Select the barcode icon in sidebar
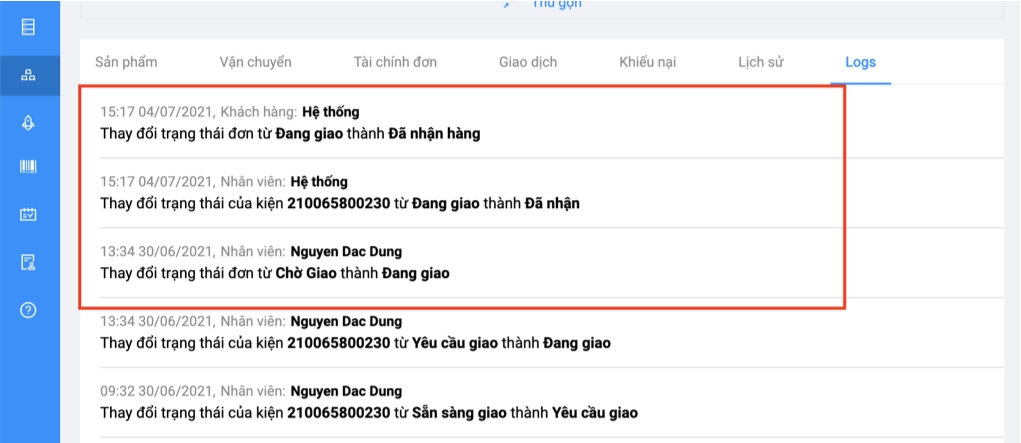This screenshot has height=443, width=1021. point(29,167)
